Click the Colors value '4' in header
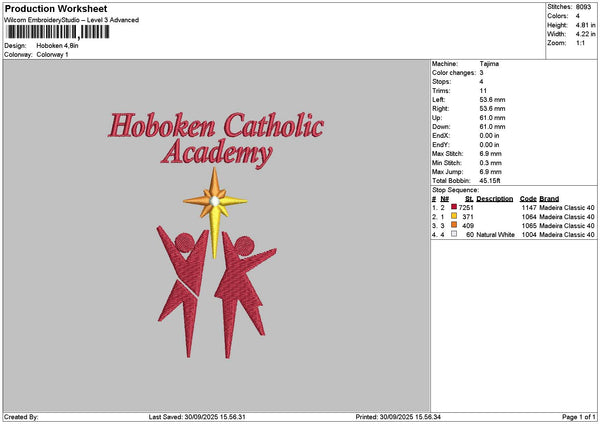 (577, 16)
